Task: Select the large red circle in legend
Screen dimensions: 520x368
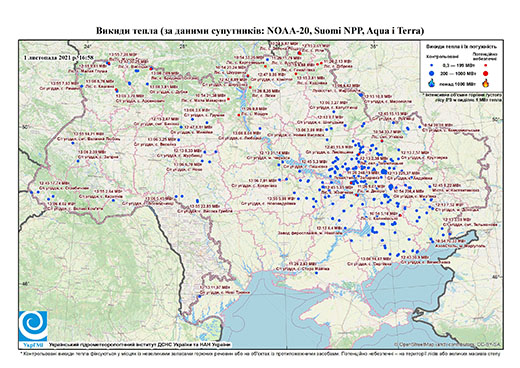Action: tap(485, 73)
